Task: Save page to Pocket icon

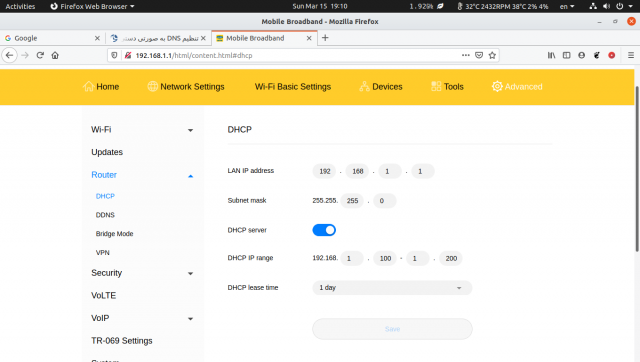Action: click(479, 55)
